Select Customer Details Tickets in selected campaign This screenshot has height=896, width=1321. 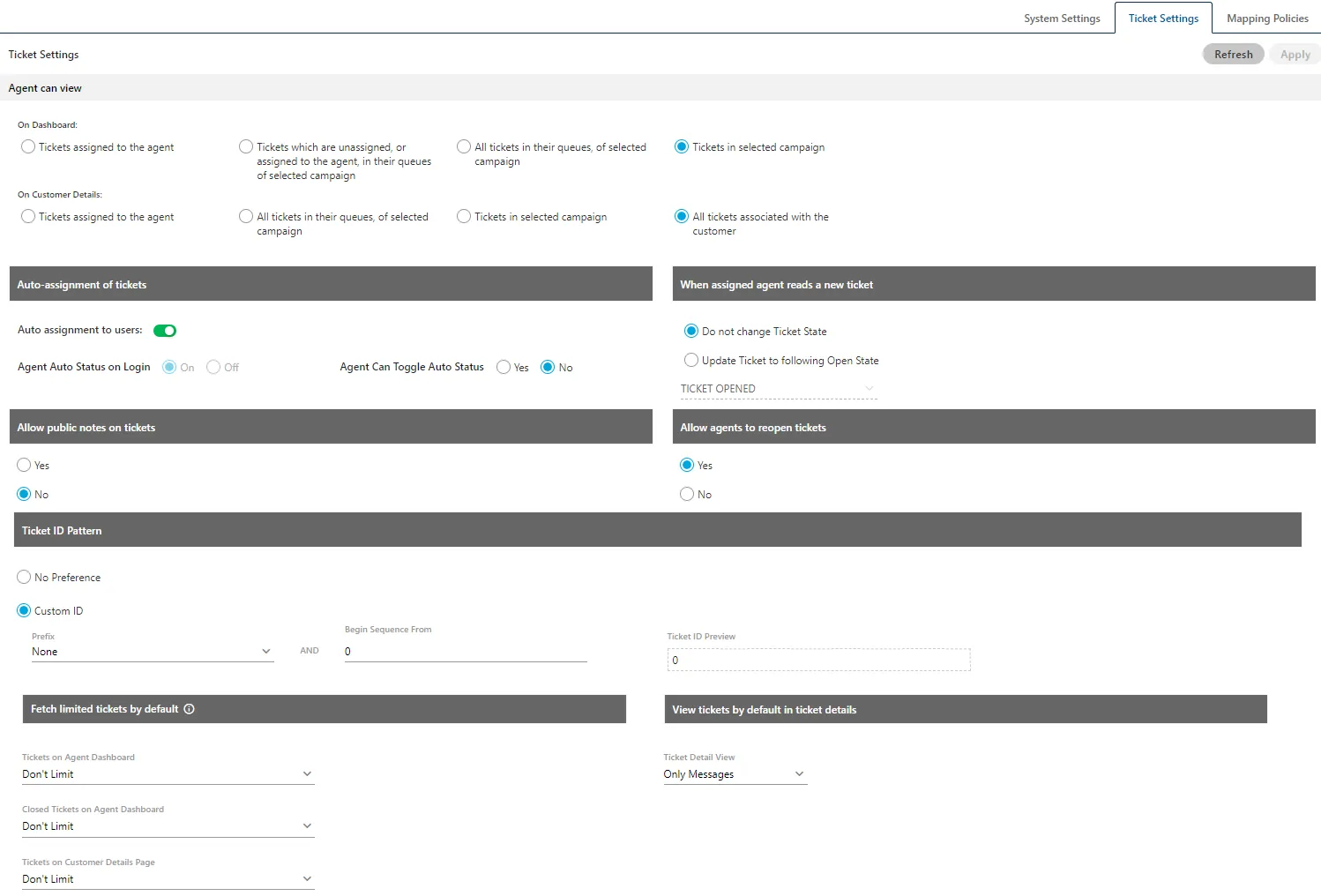pyautogui.click(x=464, y=216)
